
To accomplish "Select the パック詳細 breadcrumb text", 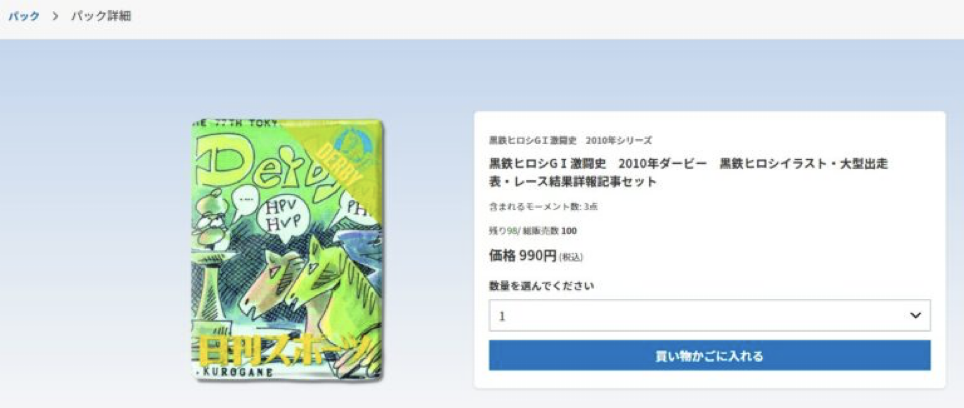I will [101, 16].
